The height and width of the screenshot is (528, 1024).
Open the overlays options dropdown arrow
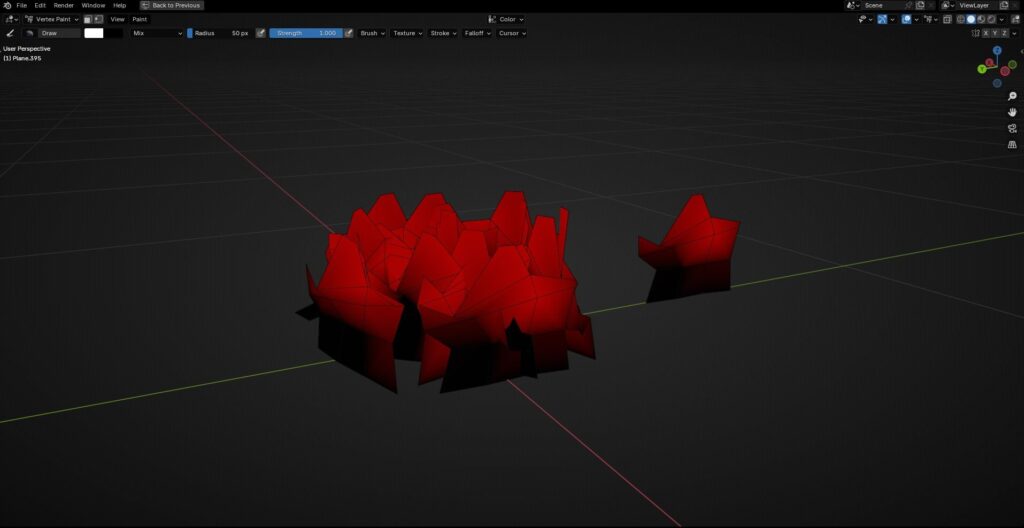[916, 20]
